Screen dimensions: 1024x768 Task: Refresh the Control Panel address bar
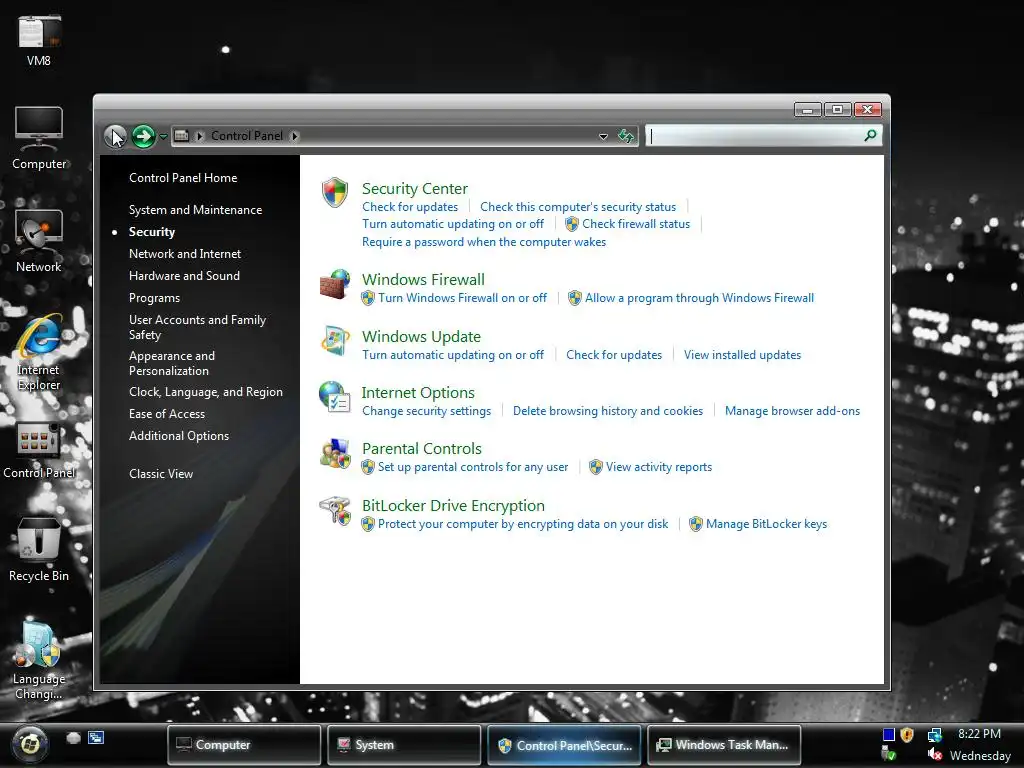[x=626, y=136]
